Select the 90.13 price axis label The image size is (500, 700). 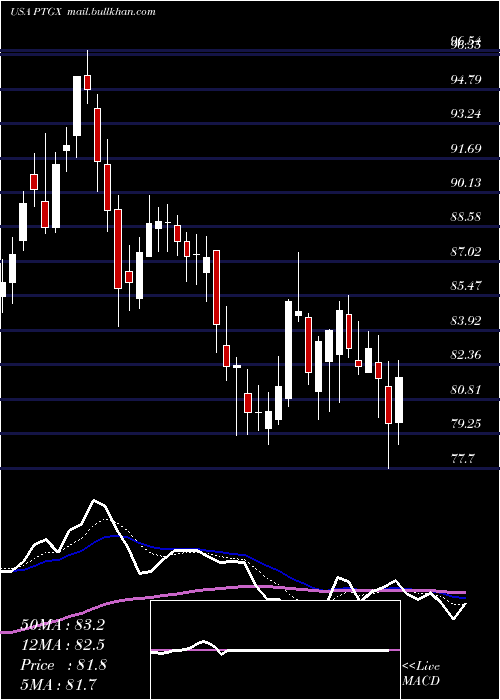pyautogui.click(x=466, y=182)
